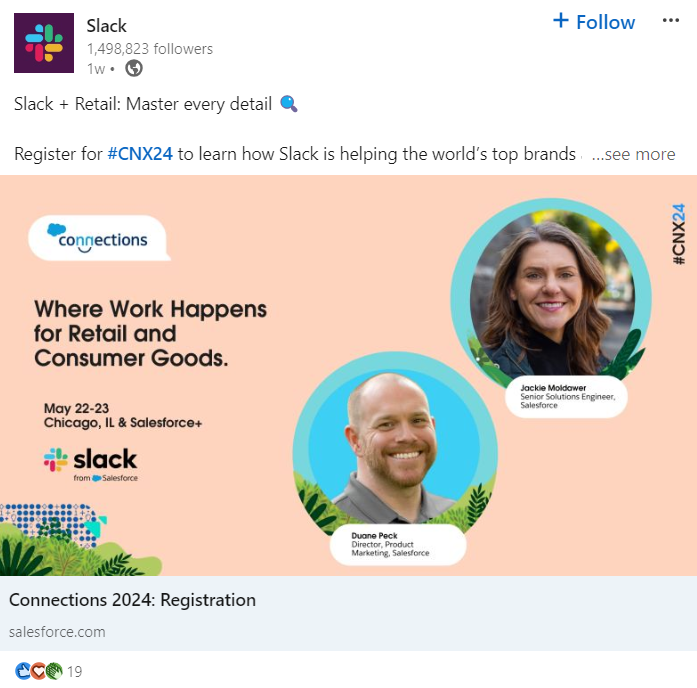Click the green clapping reaction icon

click(54, 671)
